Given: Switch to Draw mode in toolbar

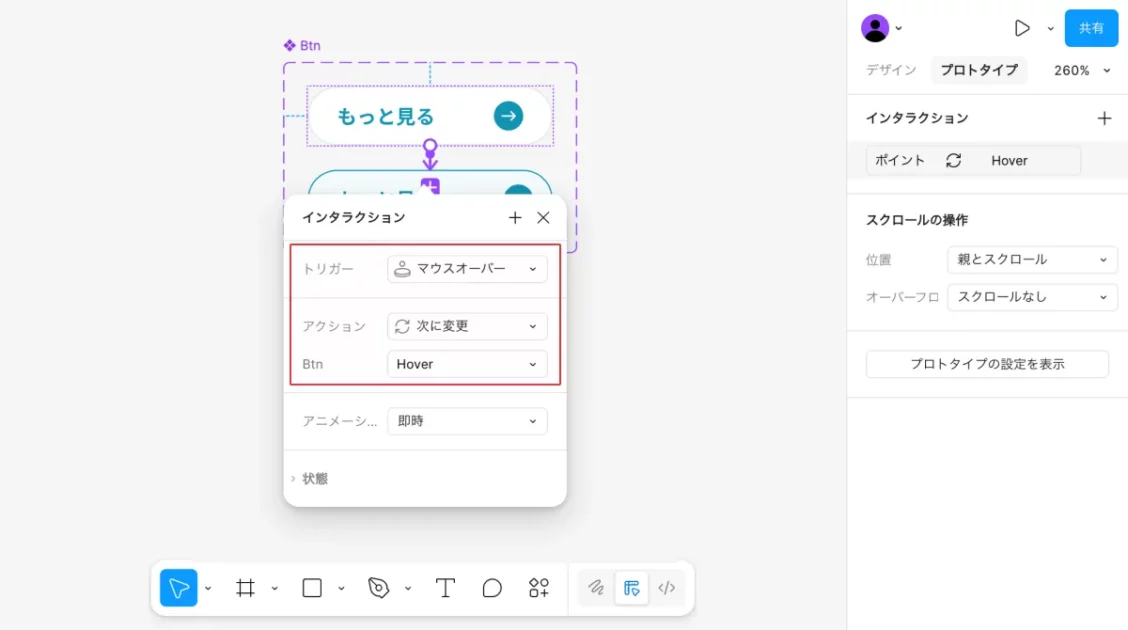Looking at the screenshot, I should click(x=596, y=588).
